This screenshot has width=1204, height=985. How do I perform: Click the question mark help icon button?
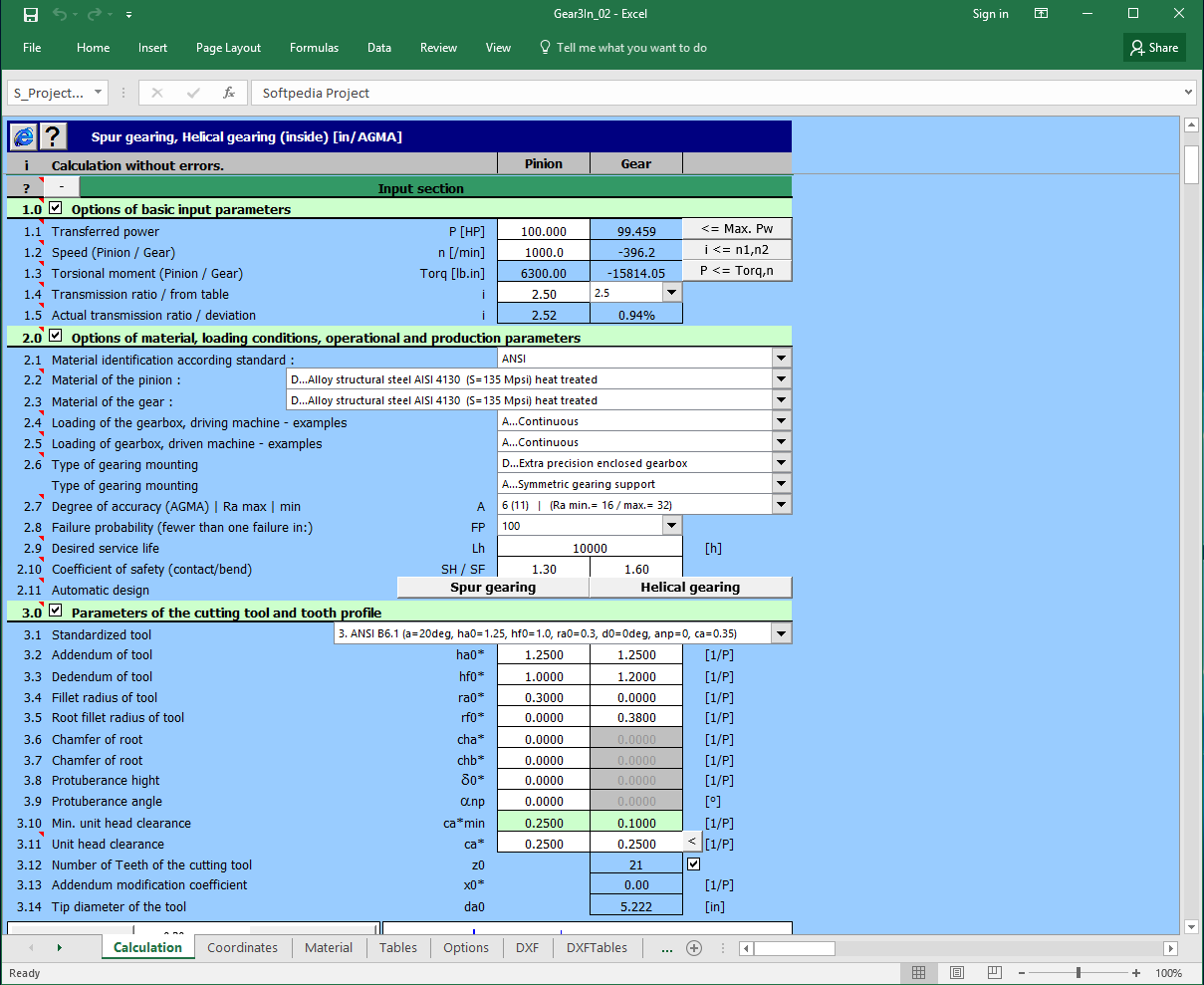click(x=53, y=136)
